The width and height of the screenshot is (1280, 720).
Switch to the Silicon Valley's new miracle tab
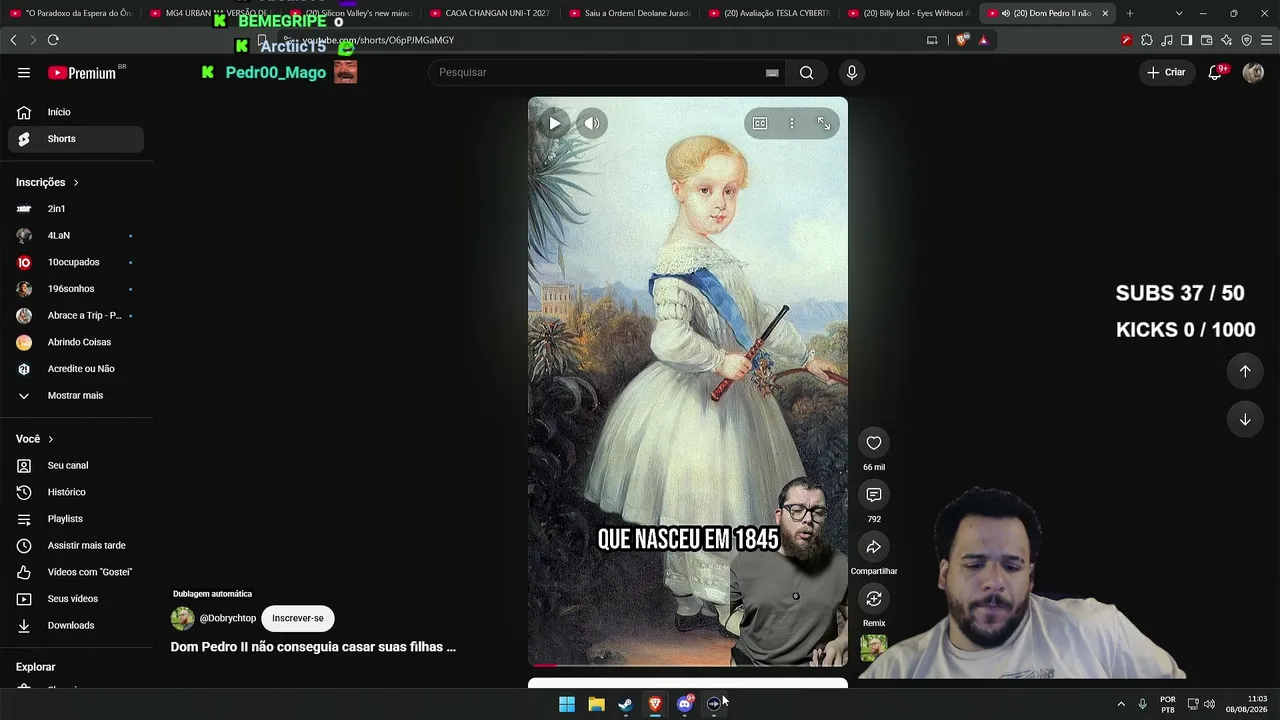coord(350,13)
